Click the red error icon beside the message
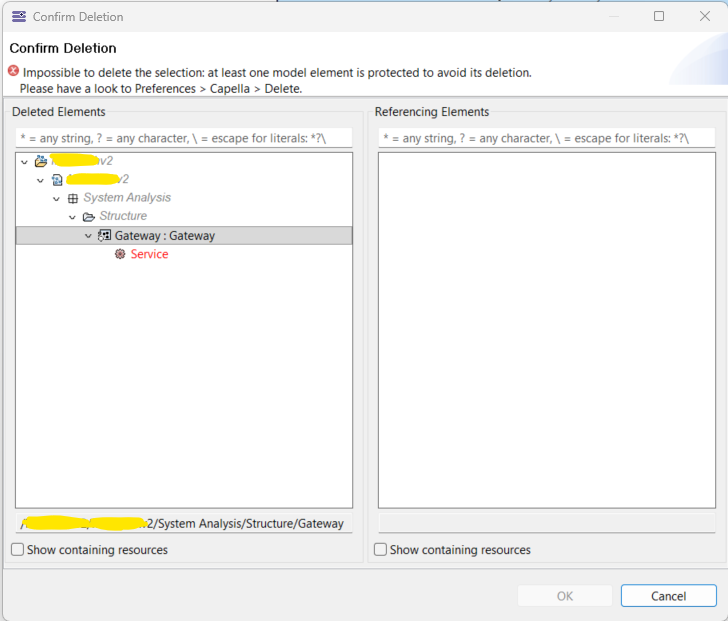Viewport: 728px width, 621px height. (x=13, y=72)
